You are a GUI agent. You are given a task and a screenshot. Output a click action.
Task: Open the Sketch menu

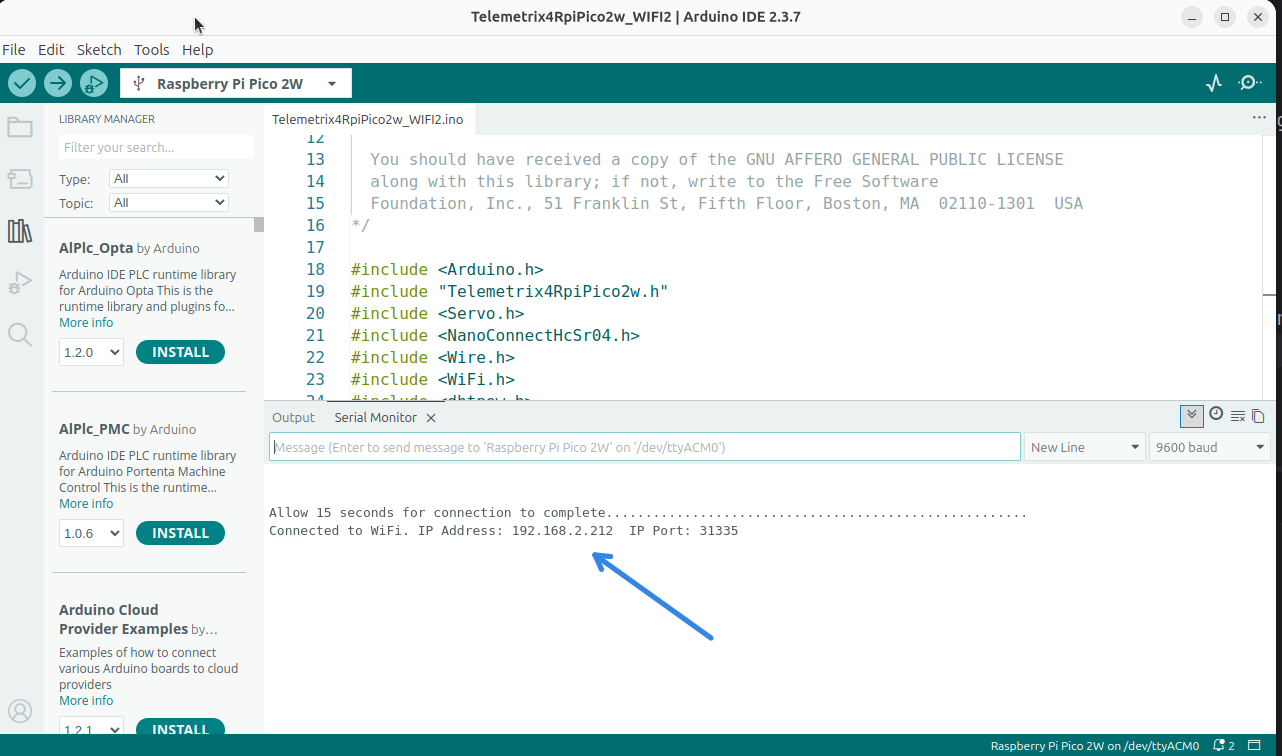pos(99,49)
